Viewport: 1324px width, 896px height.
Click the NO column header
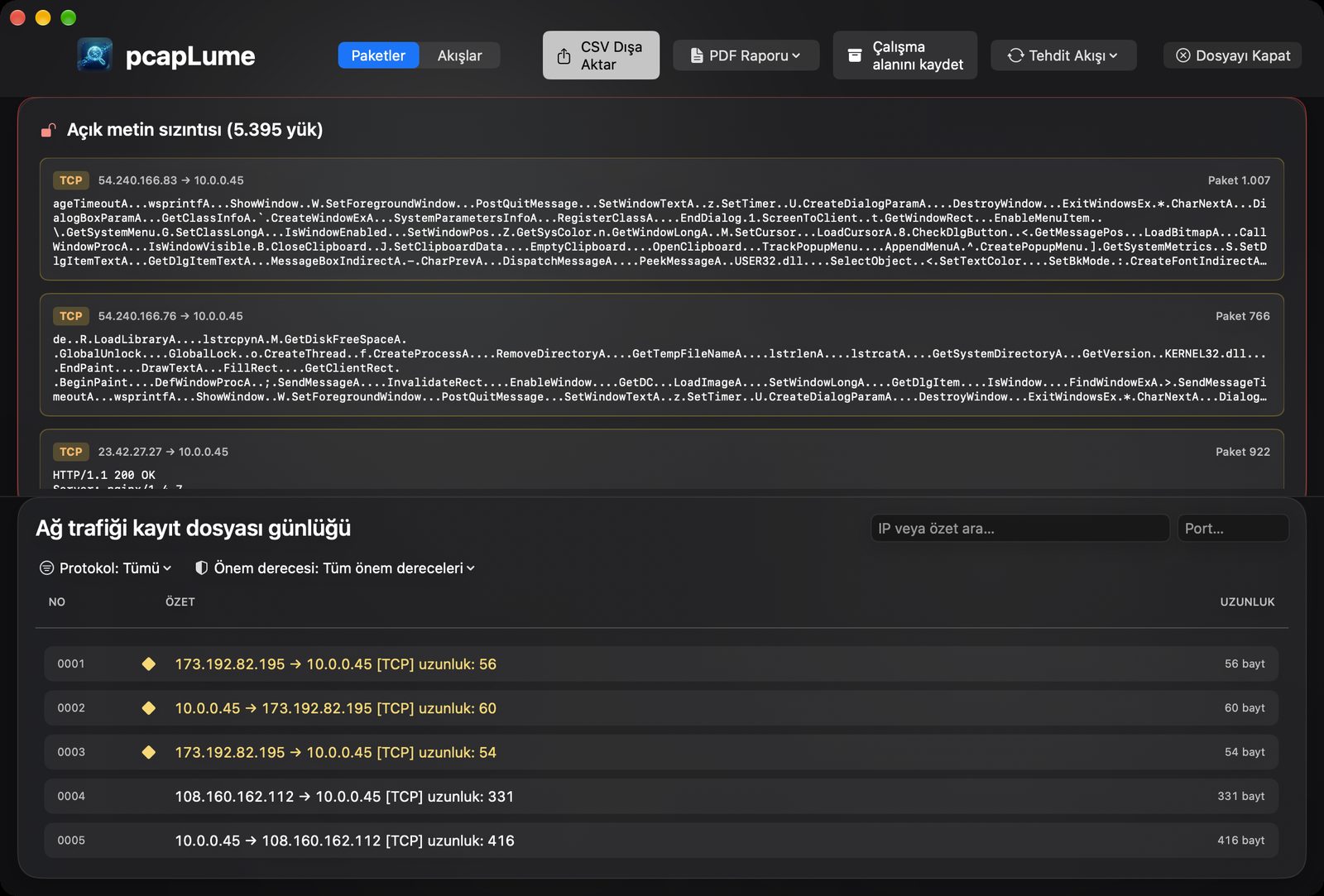(x=57, y=601)
